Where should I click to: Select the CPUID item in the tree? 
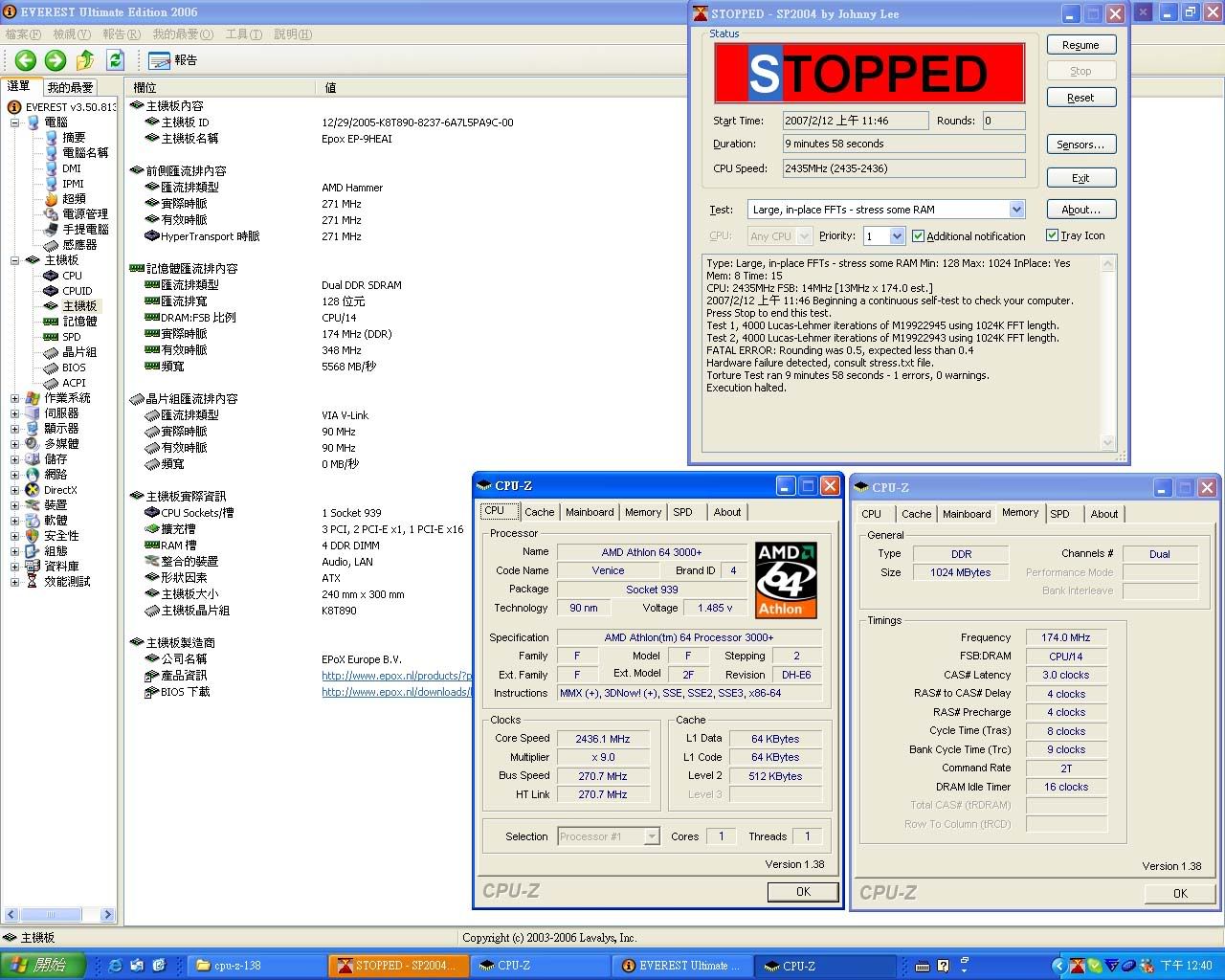[77, 291]
